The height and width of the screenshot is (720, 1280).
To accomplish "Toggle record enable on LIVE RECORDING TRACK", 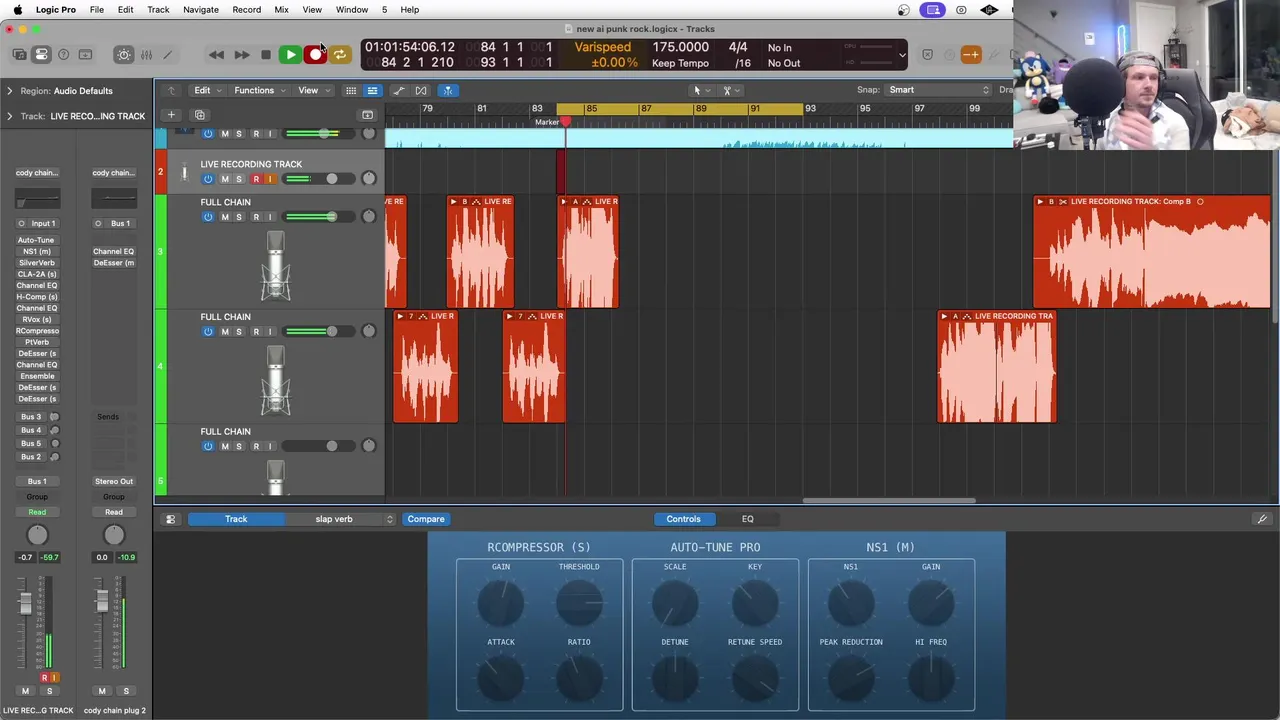I will point(256,179).
